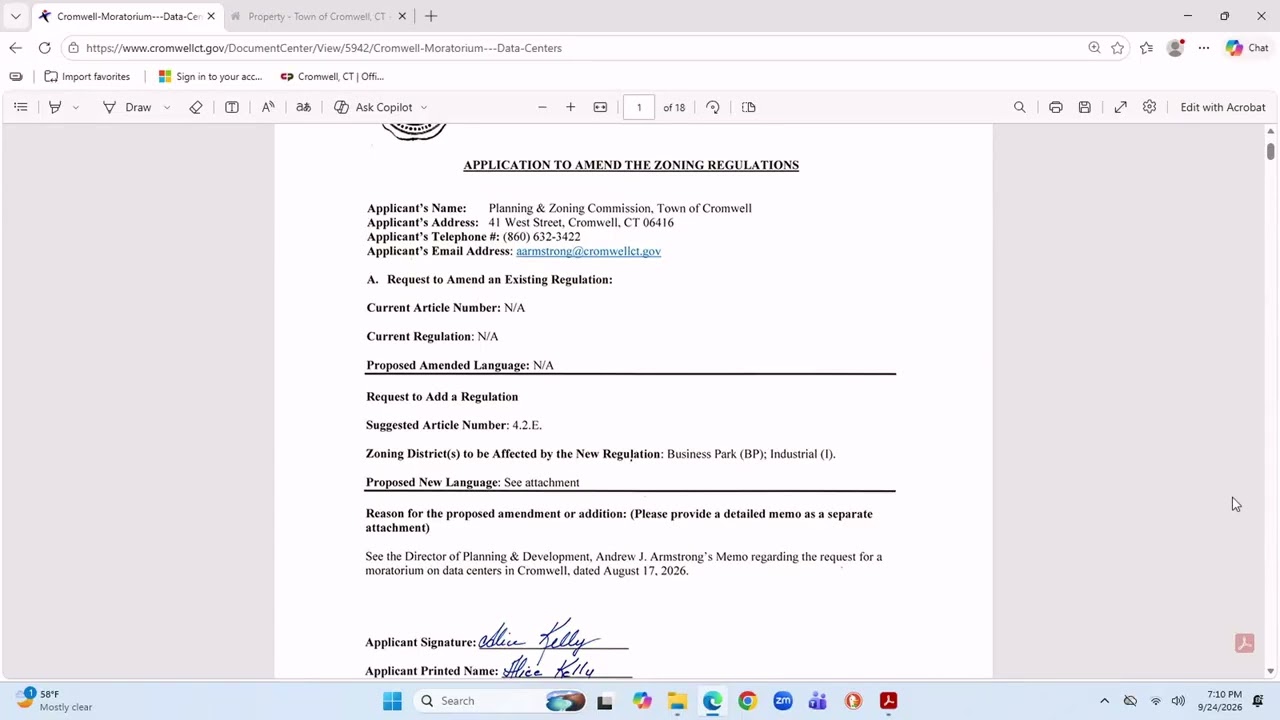Click the Read aloud icon
This screenshot has height=720, width=1280.
point(268,107)
